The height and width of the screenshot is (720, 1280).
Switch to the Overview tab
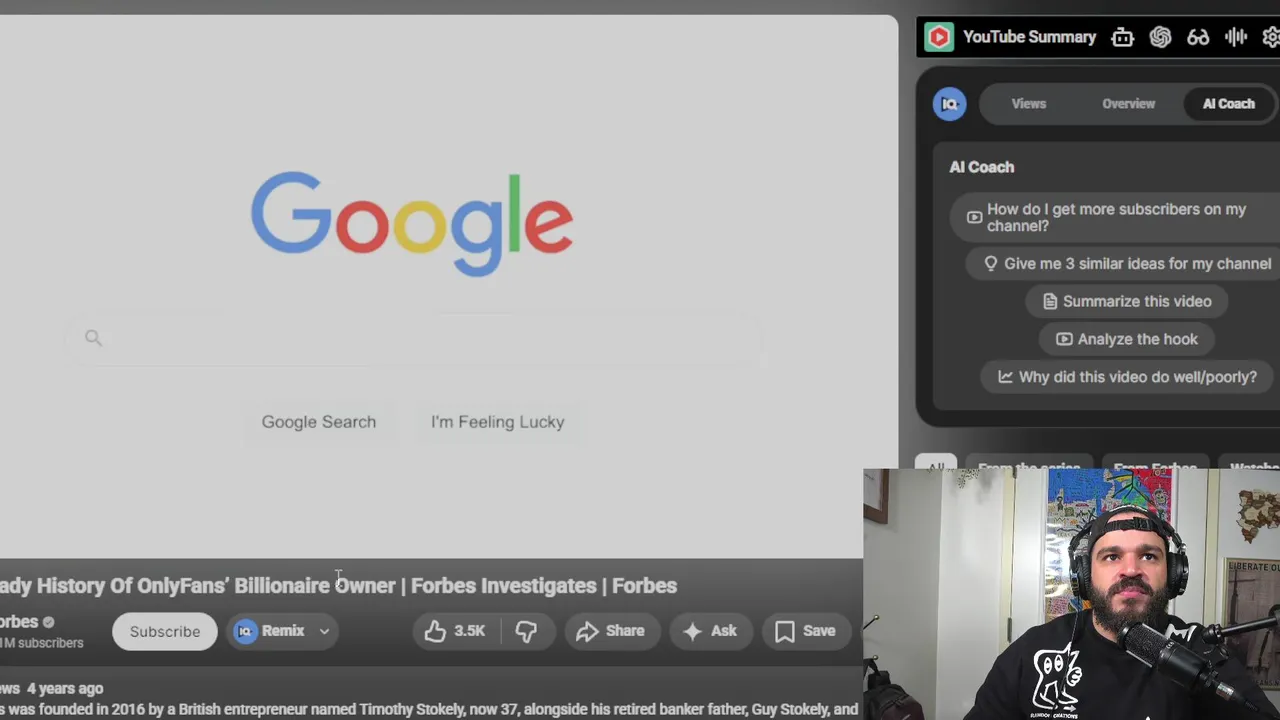pyautogui.click(x=1128, y=104)
